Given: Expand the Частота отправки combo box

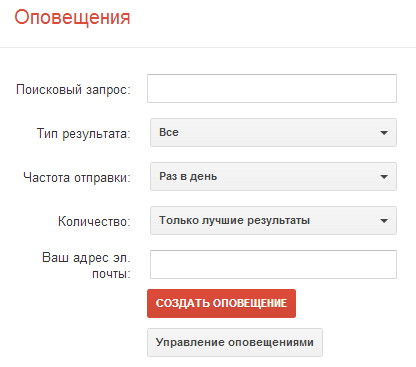Looking at the screenshot, I should (273, 176).
